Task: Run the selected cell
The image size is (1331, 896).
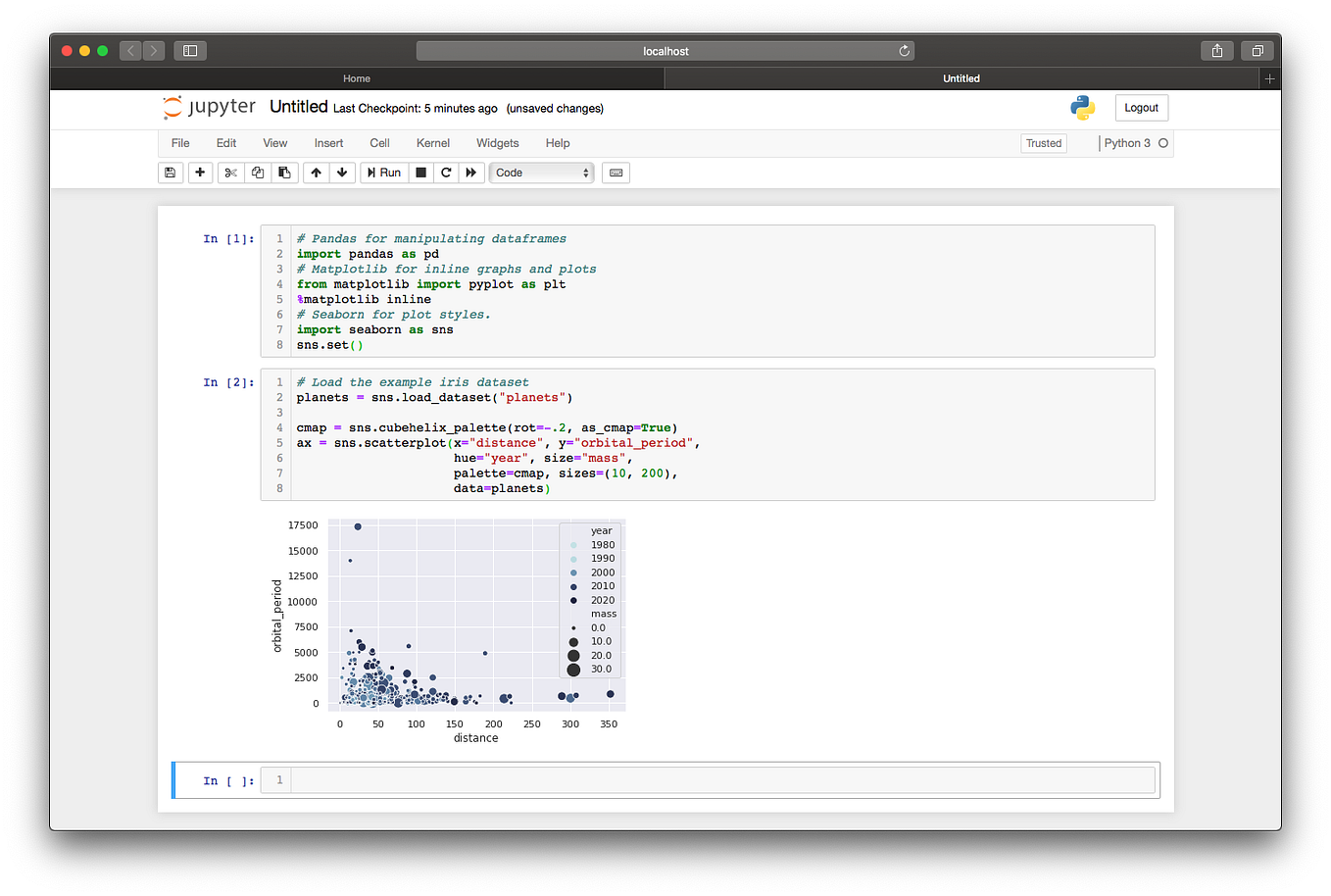Action: (x=383, y=173)
